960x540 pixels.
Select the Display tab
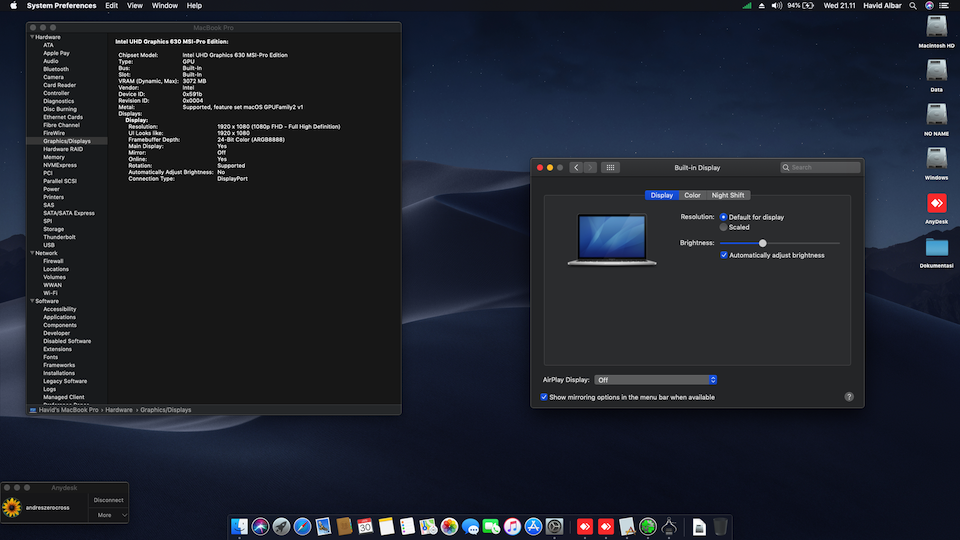661,195
